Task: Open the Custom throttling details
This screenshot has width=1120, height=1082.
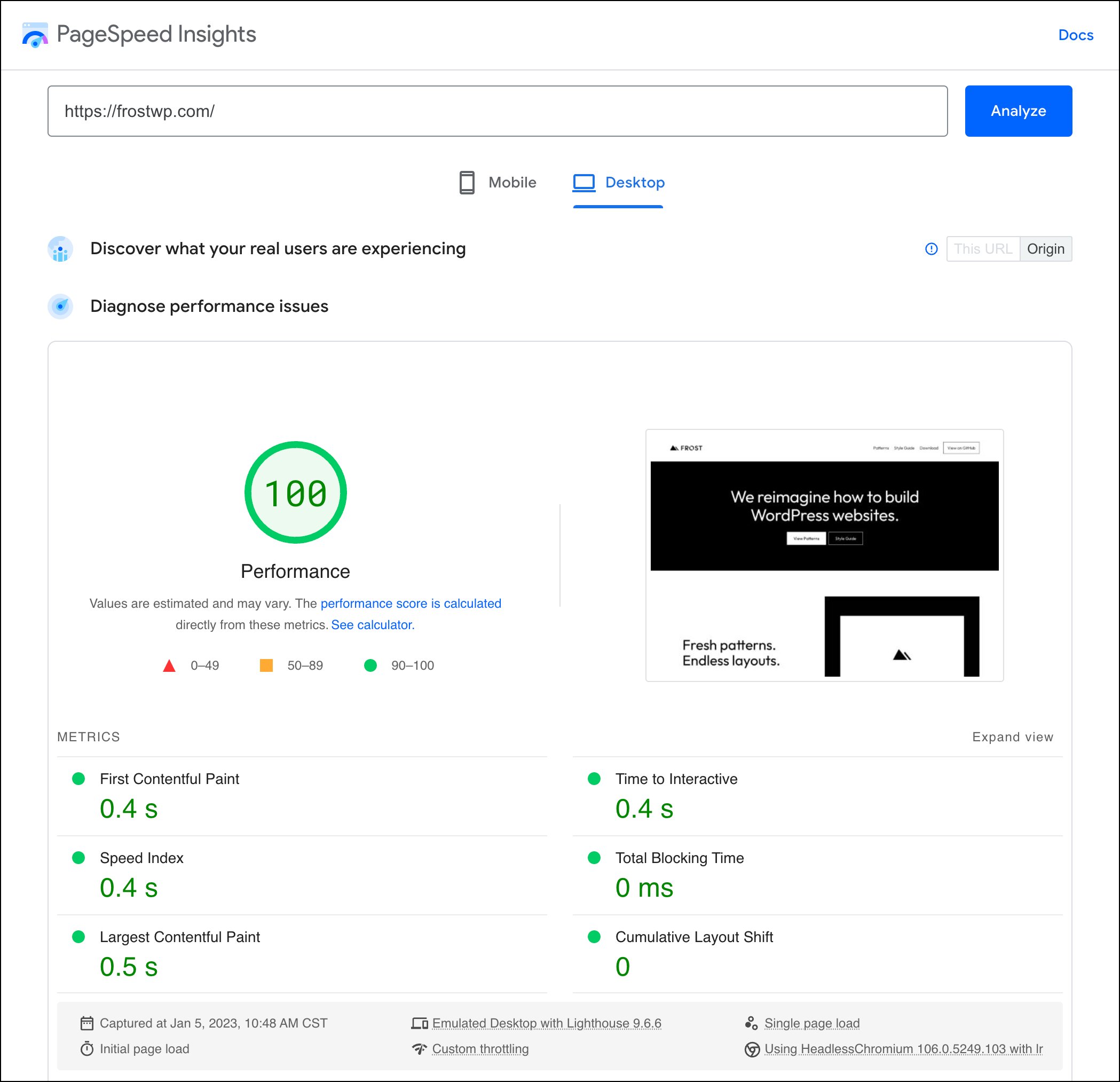Action: pyautogui.click(x=480, y=1049)
